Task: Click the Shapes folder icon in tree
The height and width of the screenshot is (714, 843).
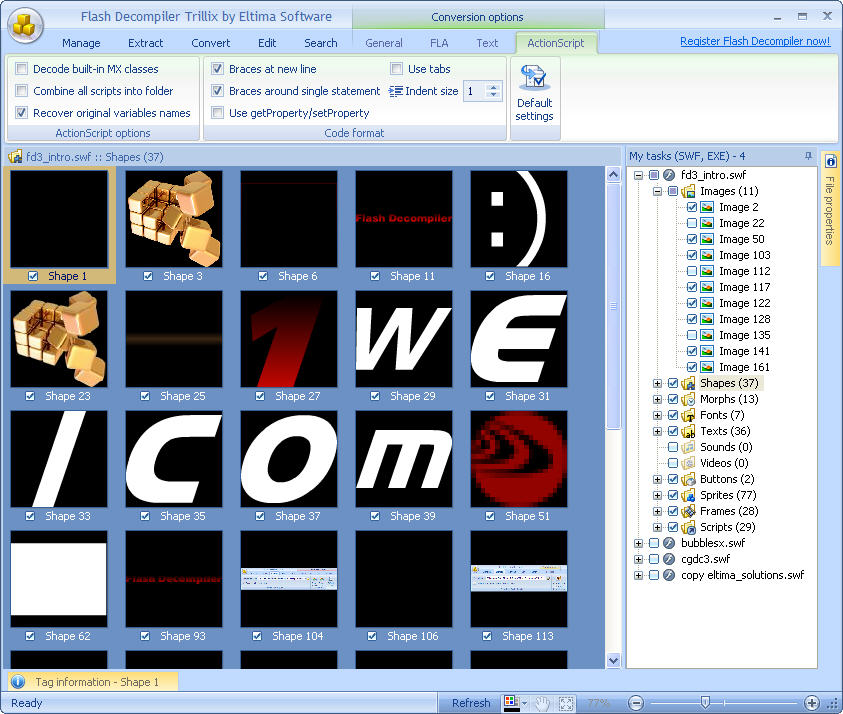Action: [x=688, y=383]
